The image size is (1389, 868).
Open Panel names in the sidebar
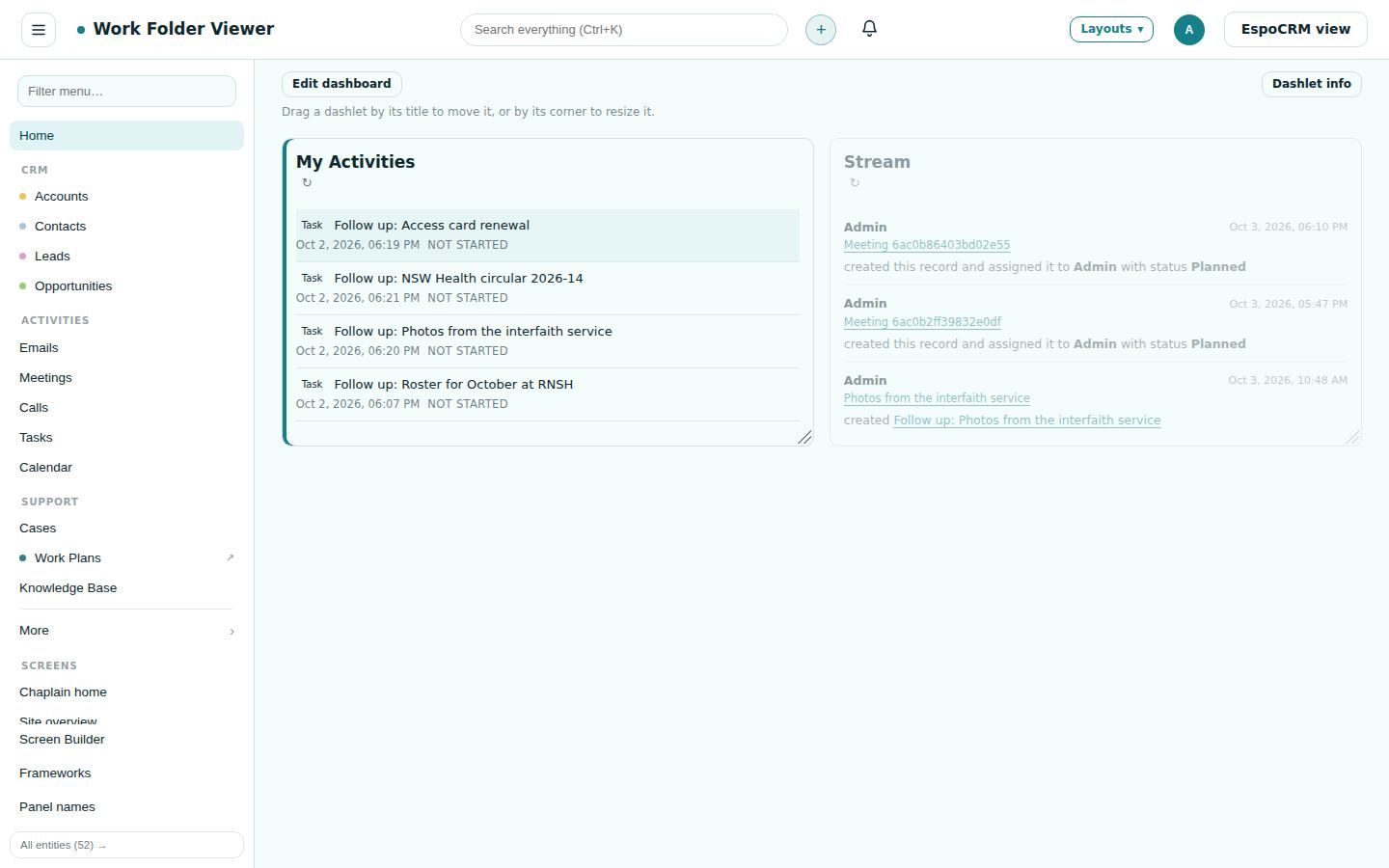[126, 807]
